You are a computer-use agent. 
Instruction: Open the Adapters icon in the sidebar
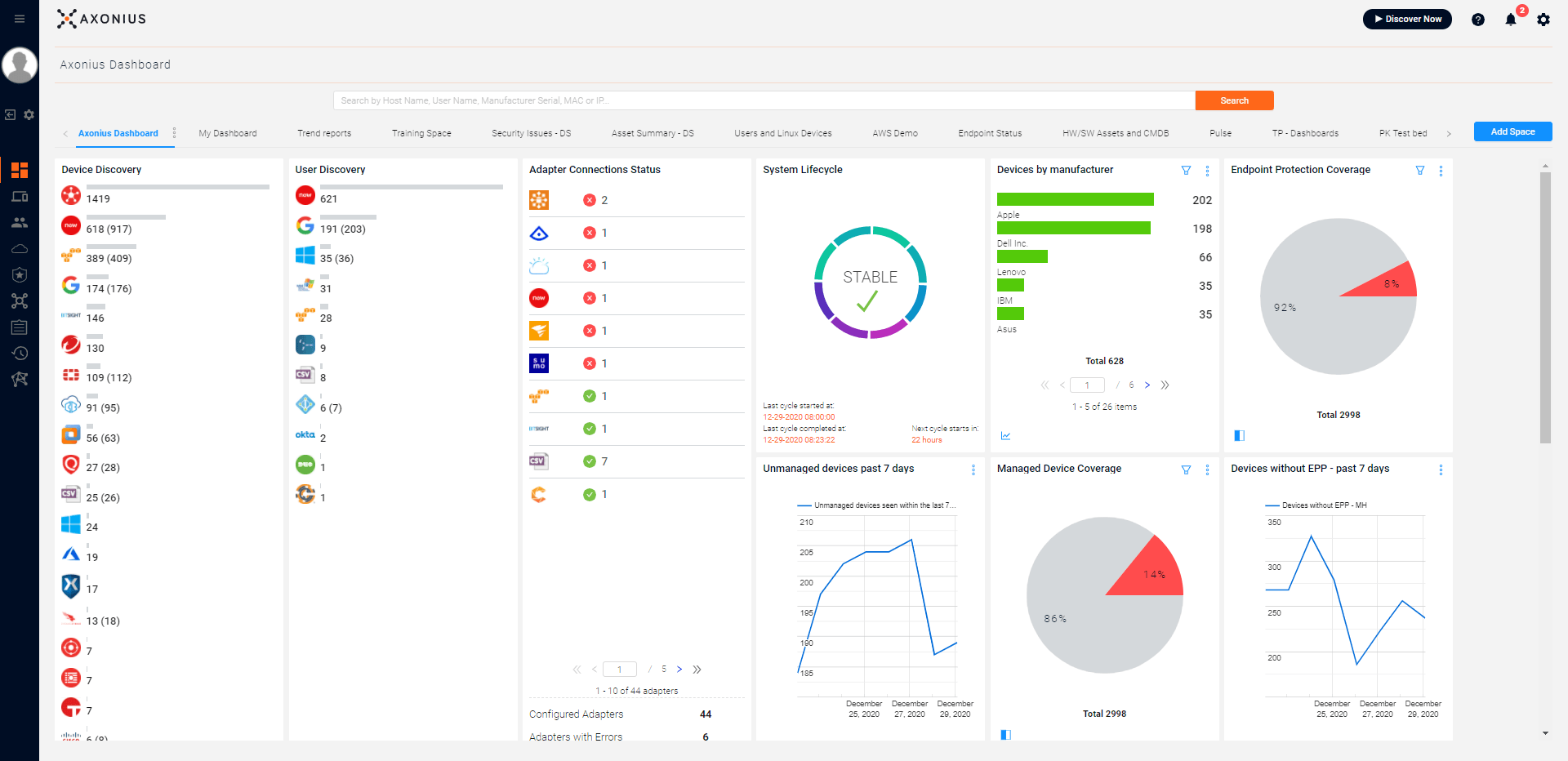pos(20,300)
